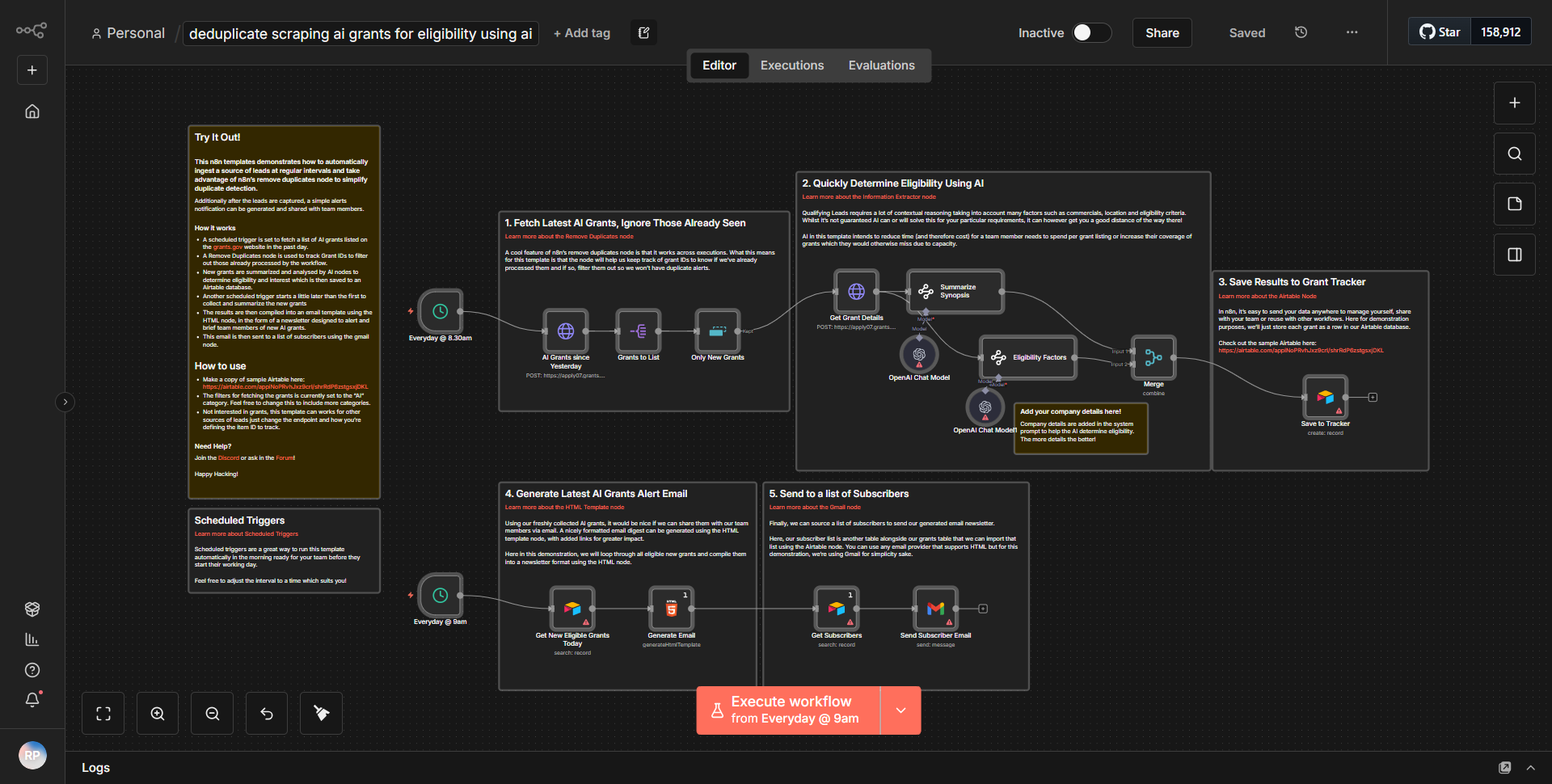
Task: Expand the Logs panel
Action: click(x=1530, y=767)
